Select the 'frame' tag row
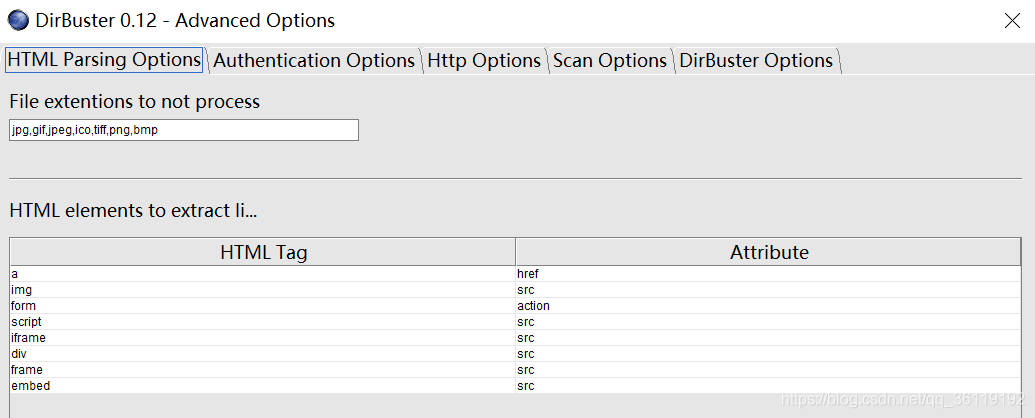Image resolution: width=1035 pixels, height=418 pixels. pyautogui.click(x=262, y=370)
